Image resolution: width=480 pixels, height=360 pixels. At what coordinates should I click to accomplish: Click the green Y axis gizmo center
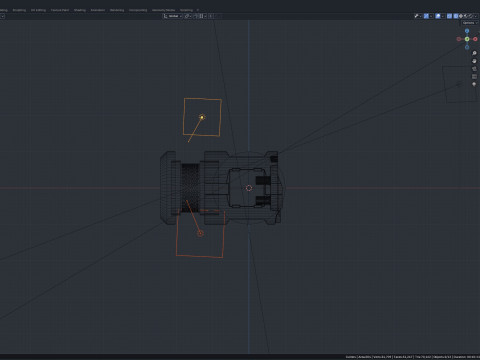pyautogui.click(x=467, y=39)
